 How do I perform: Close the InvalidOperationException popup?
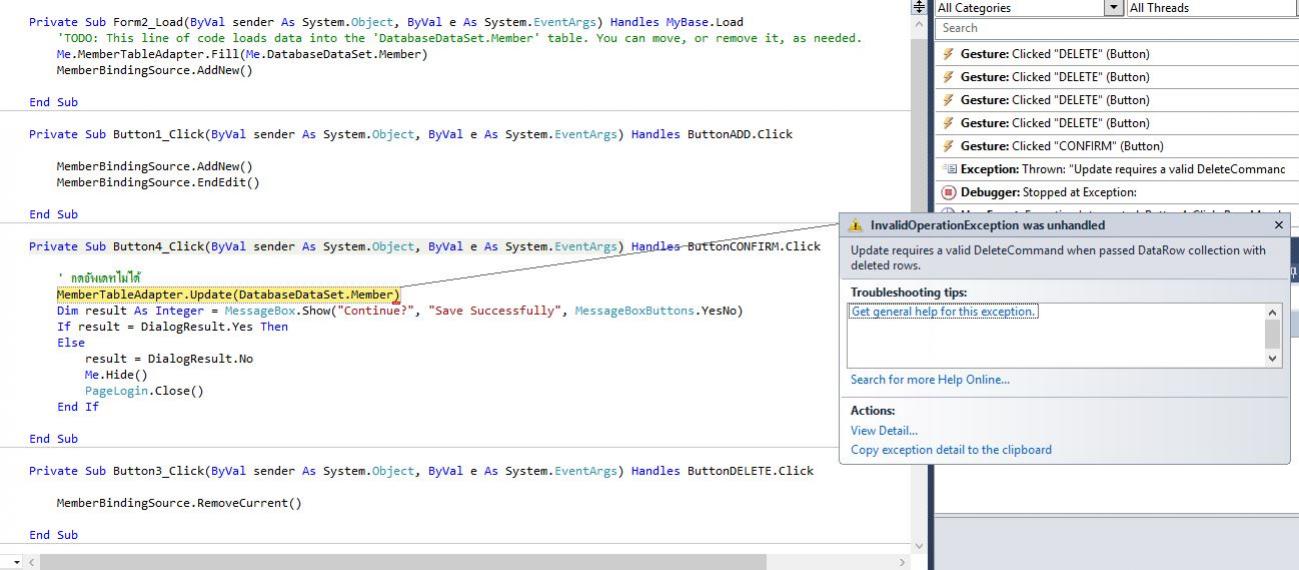1279,226
